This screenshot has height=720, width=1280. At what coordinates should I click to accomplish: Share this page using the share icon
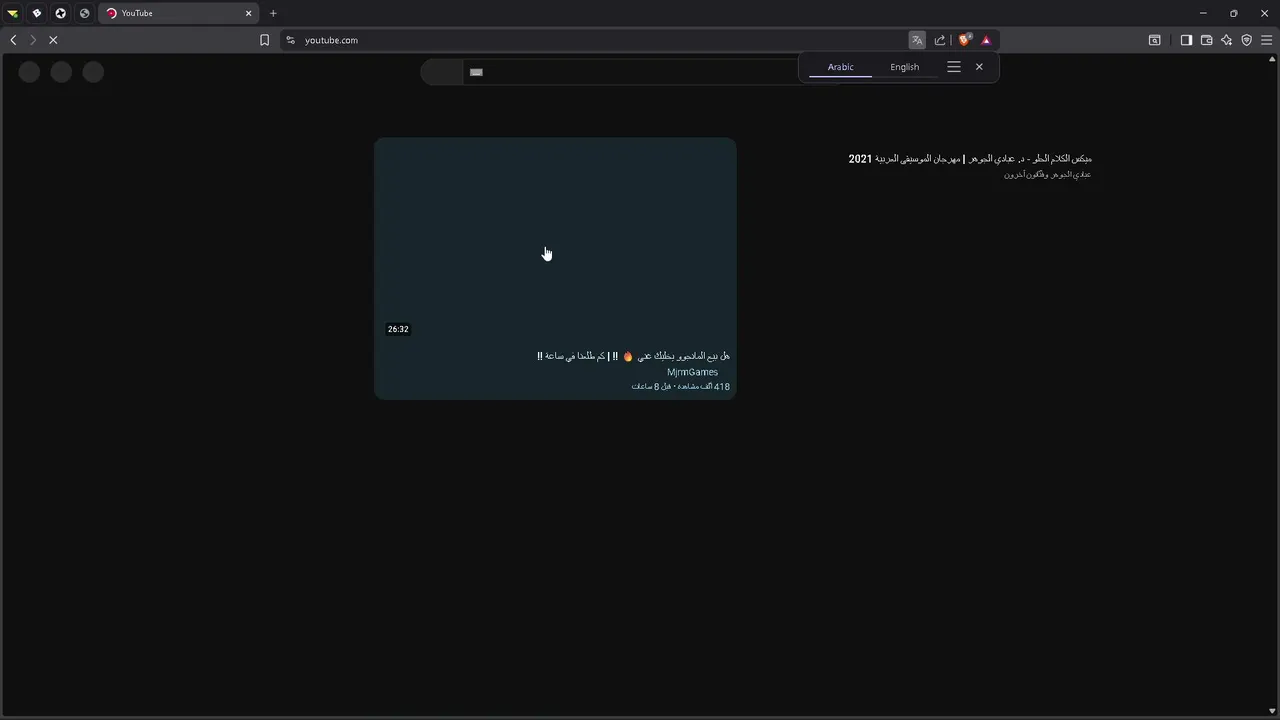(940, 40)
